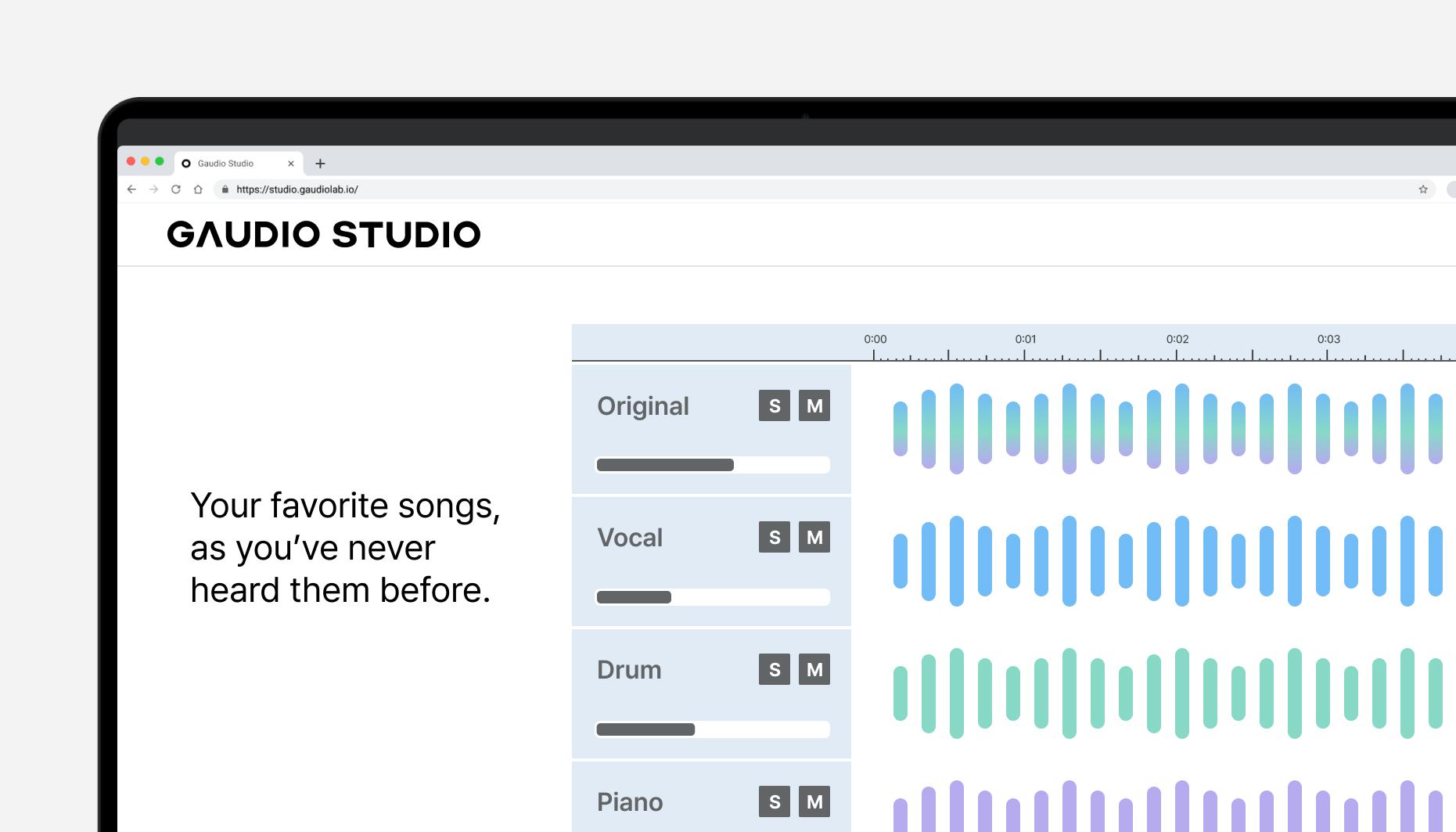The height and width of the screenshot is (832, 1456).
Task: Solo the Original track
Action: pyautogui.click(x=774, y=405)
